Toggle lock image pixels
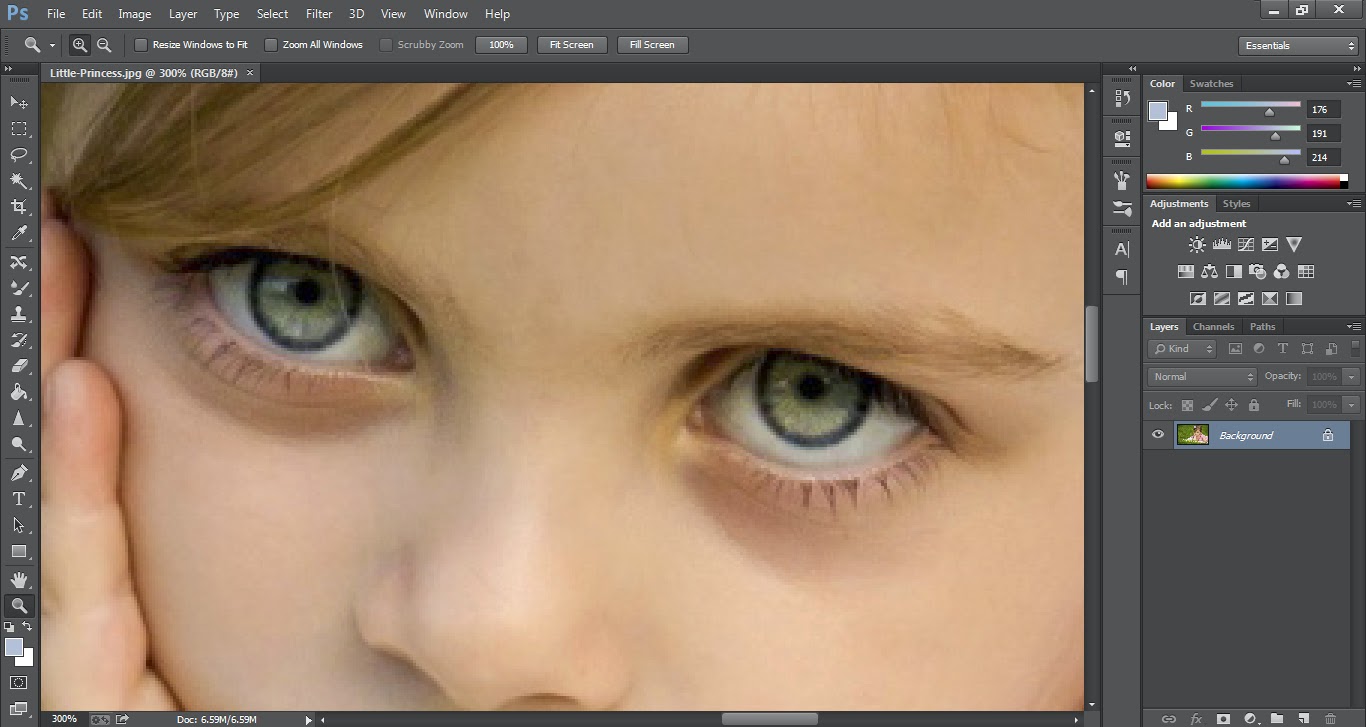Image resolution: width=1366 pixels, height=727 pixels. tap(1209, 405)
